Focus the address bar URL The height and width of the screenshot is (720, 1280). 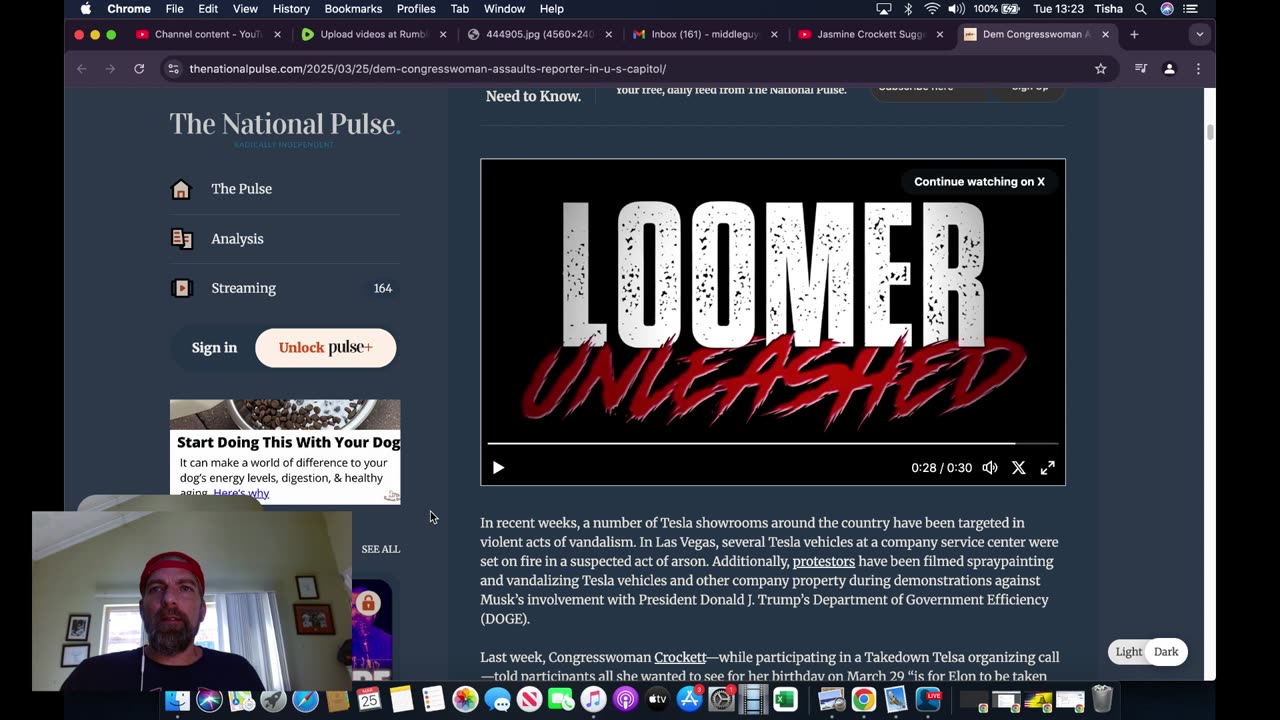click(x=427, y=69)
